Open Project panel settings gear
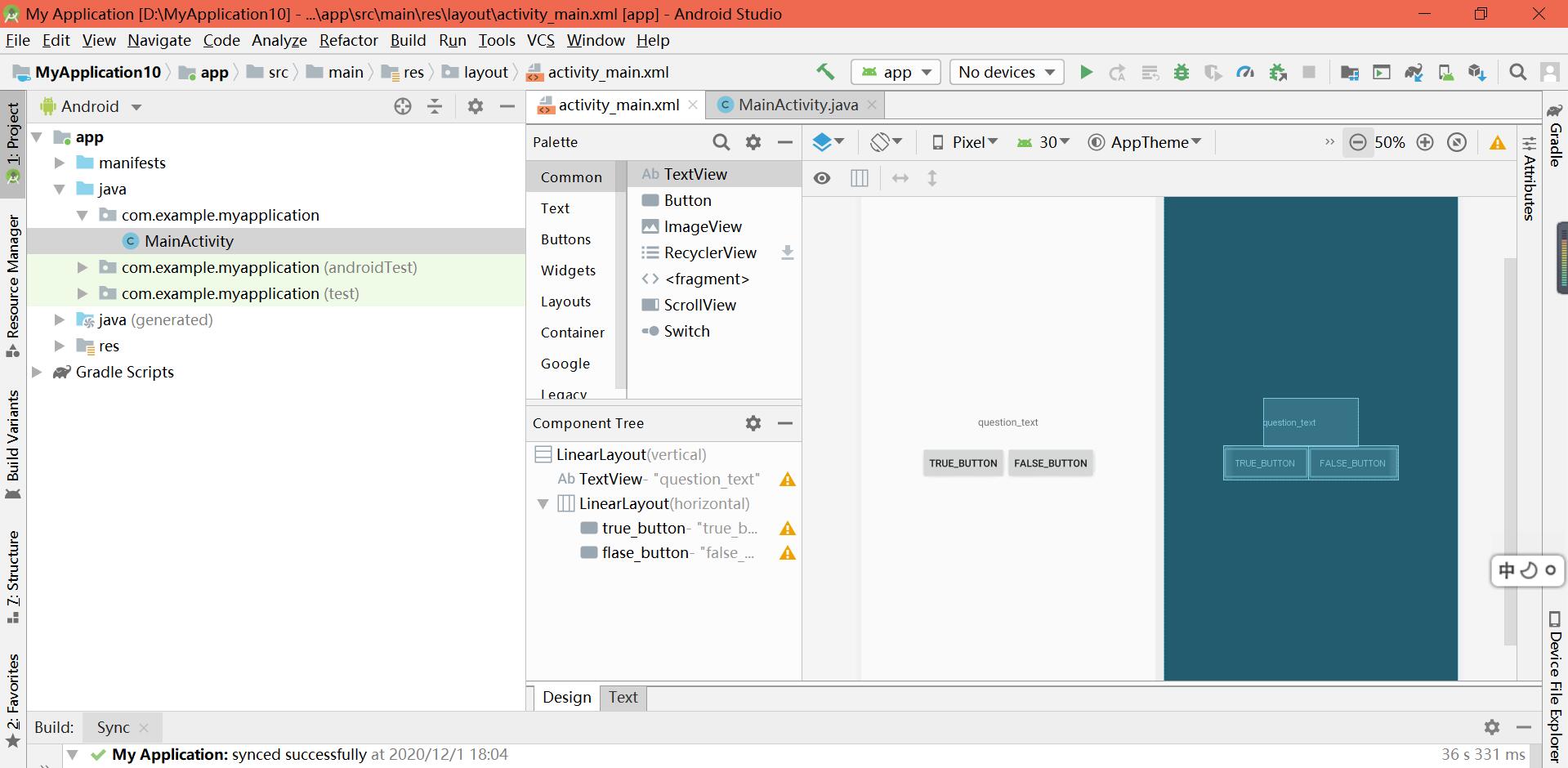1568x768 pixels. coord(476,106)
